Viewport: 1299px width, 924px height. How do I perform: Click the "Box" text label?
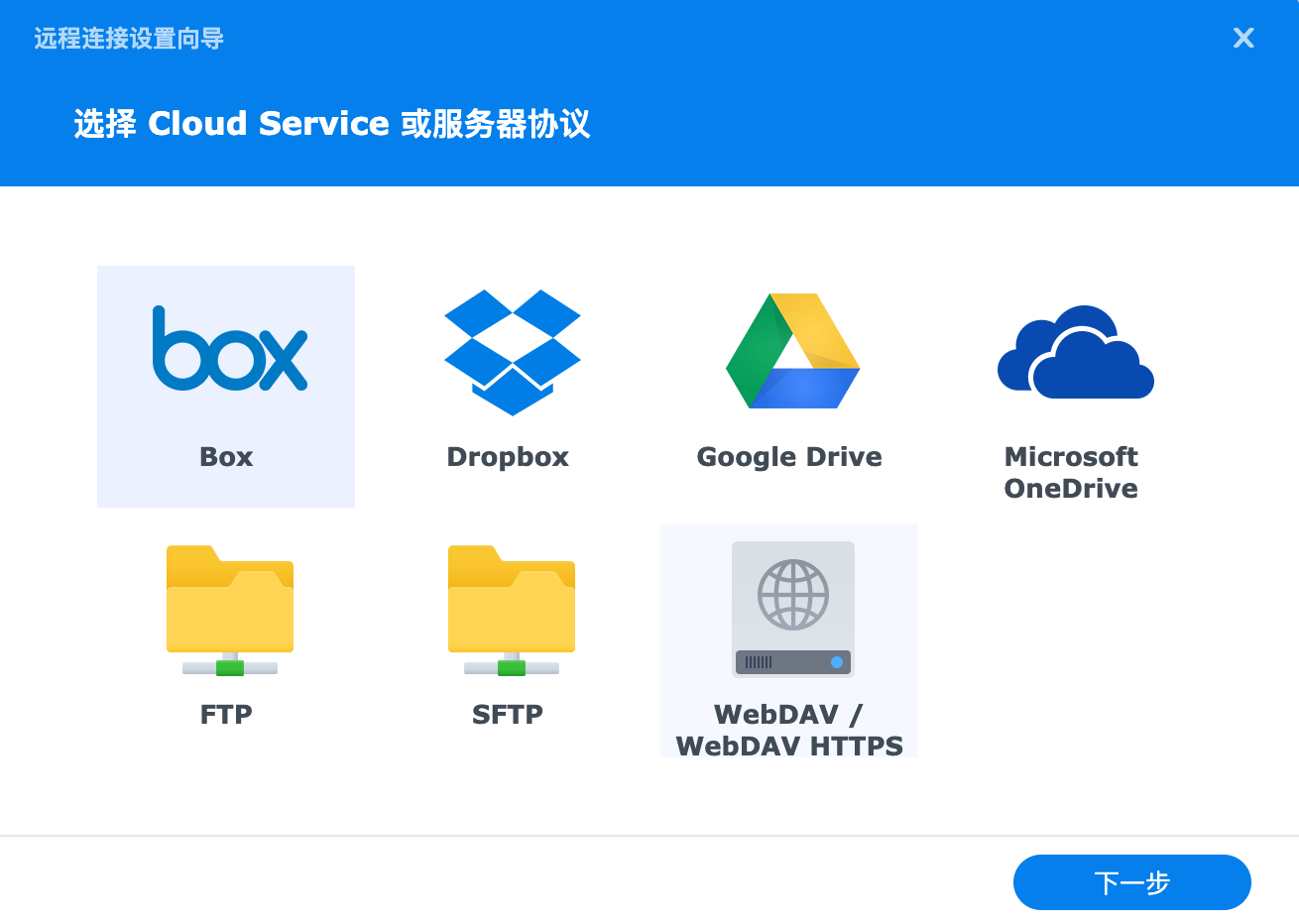(226, 457)
